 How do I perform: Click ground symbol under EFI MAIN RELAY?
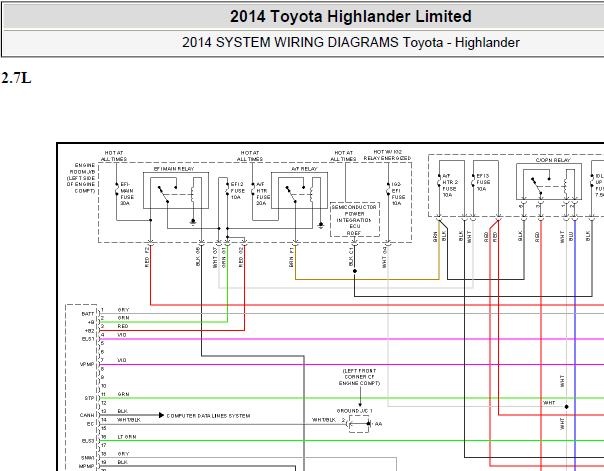click(193, 222)
